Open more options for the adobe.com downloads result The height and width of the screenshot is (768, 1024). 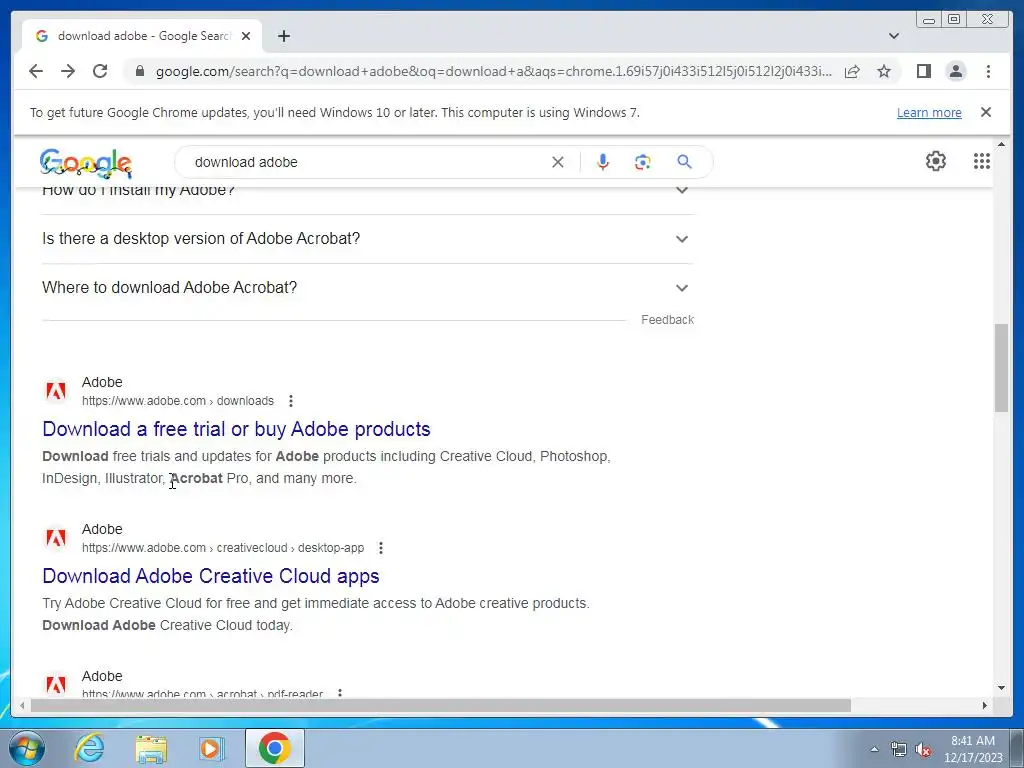291,401
